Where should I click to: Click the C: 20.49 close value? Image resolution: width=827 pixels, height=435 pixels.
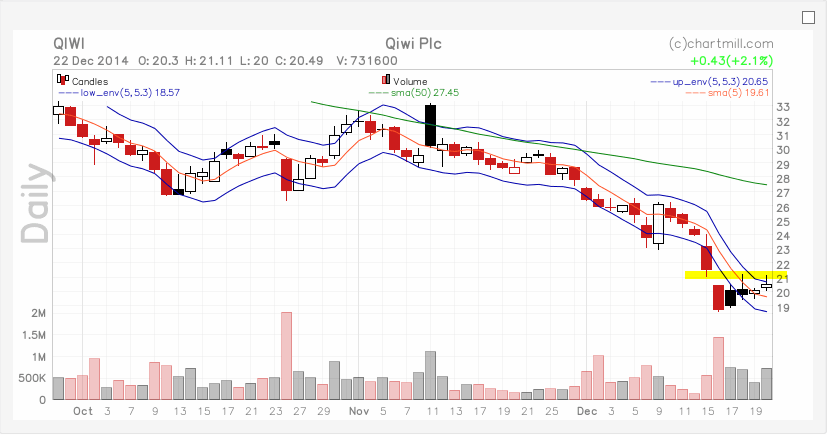coord(299,61)
